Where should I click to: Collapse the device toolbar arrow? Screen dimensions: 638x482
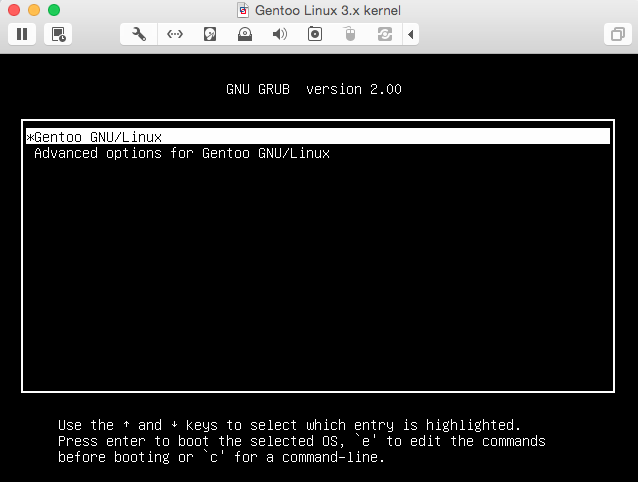point(411,34)
